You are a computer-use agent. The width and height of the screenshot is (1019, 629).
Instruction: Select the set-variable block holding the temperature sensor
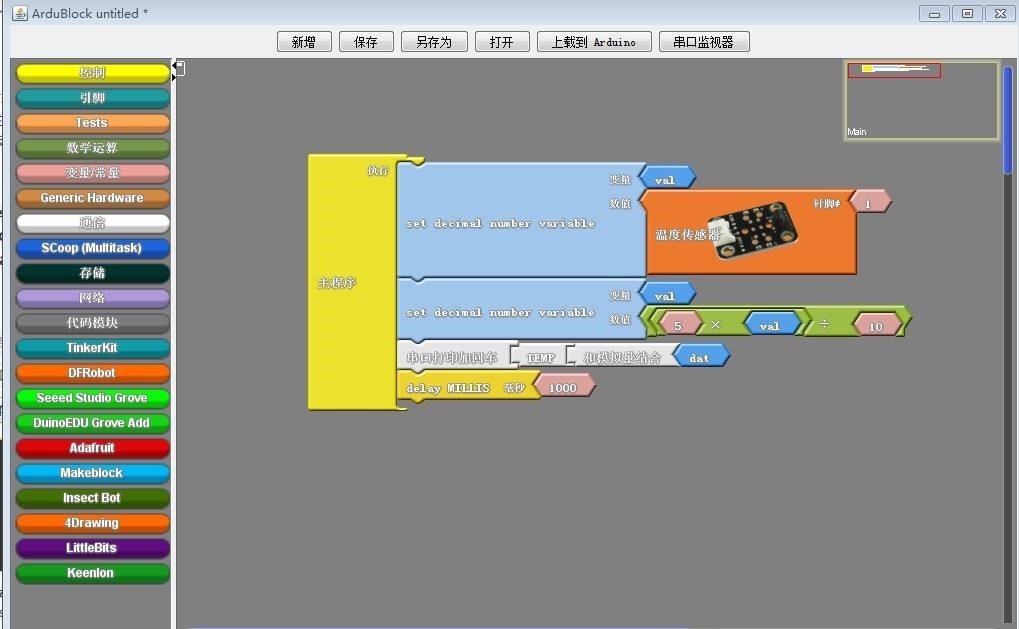[521, 220]
